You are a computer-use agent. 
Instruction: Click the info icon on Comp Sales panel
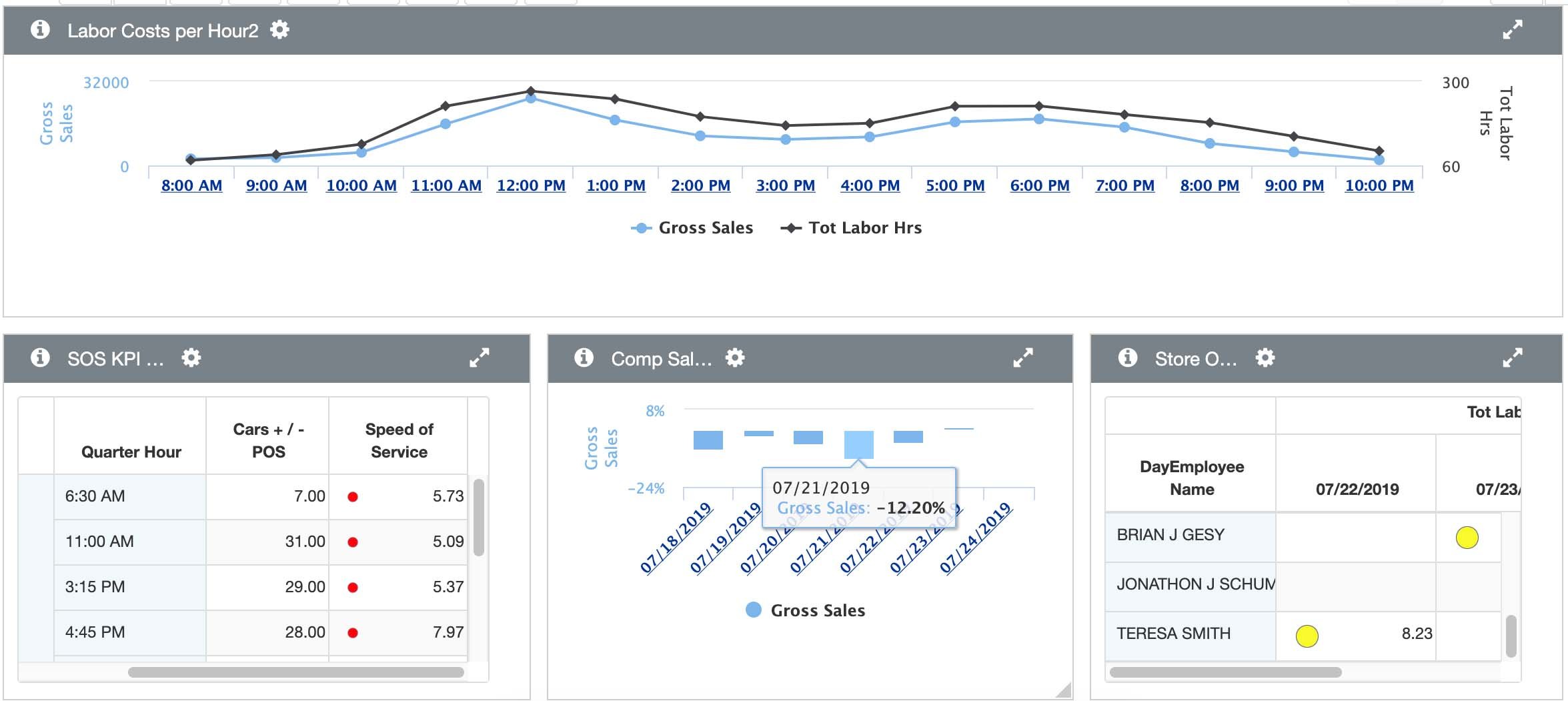pos(584,358)
